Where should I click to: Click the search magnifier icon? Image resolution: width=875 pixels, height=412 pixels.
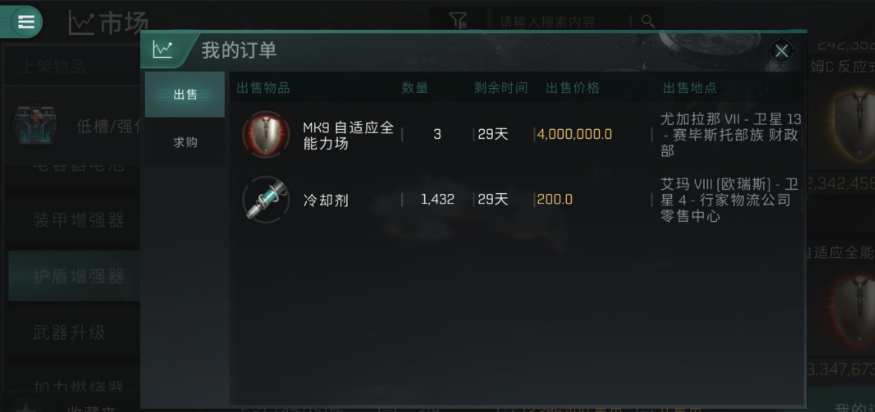(x=647, y=21)
